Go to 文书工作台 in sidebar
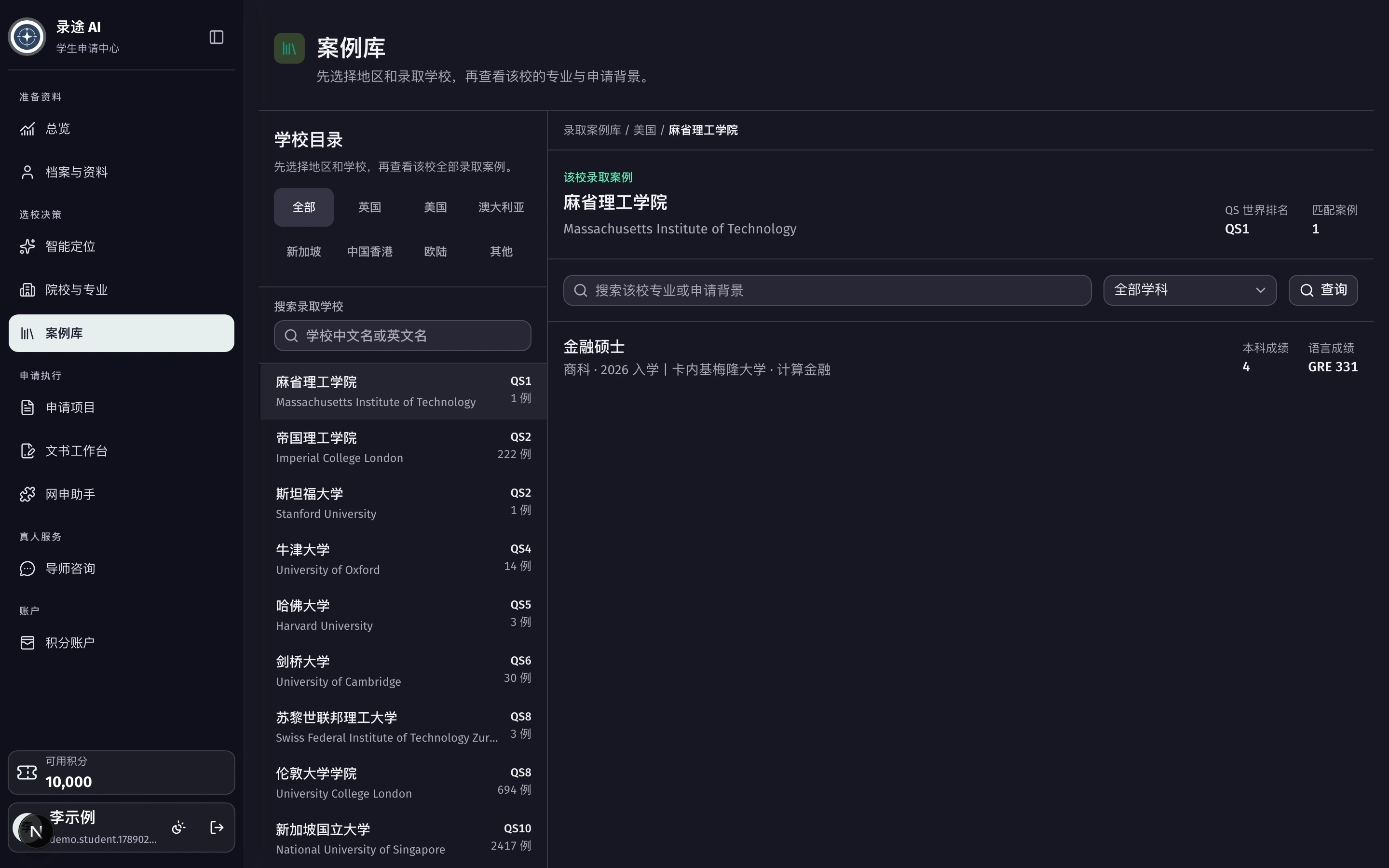 click(x=121, y=451)
